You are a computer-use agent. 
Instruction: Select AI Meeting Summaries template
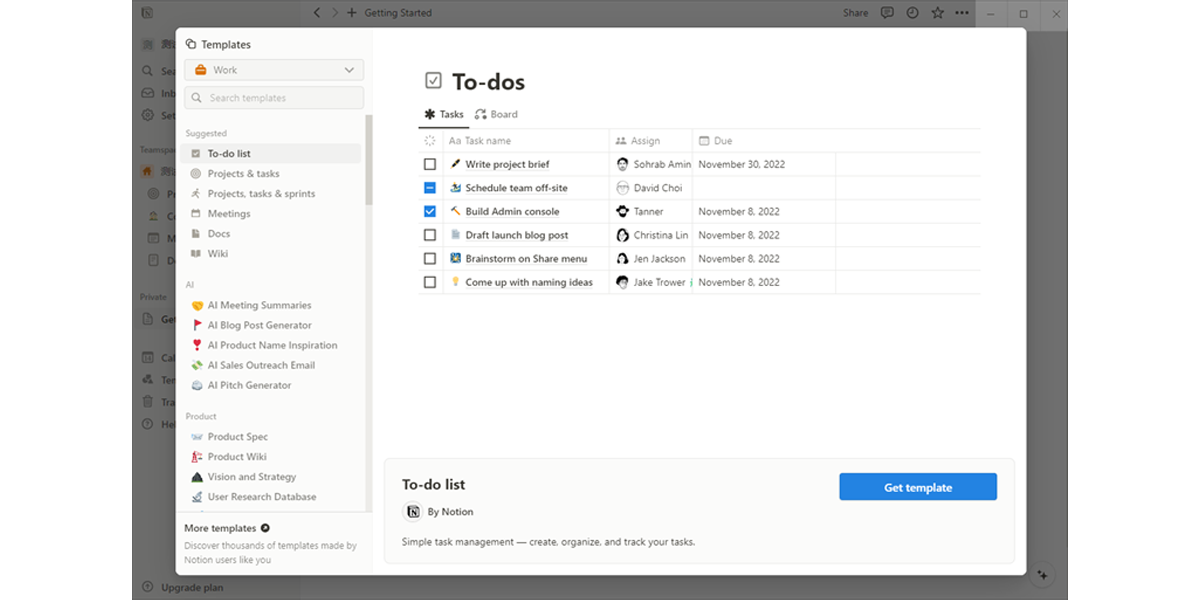[259, 305]
